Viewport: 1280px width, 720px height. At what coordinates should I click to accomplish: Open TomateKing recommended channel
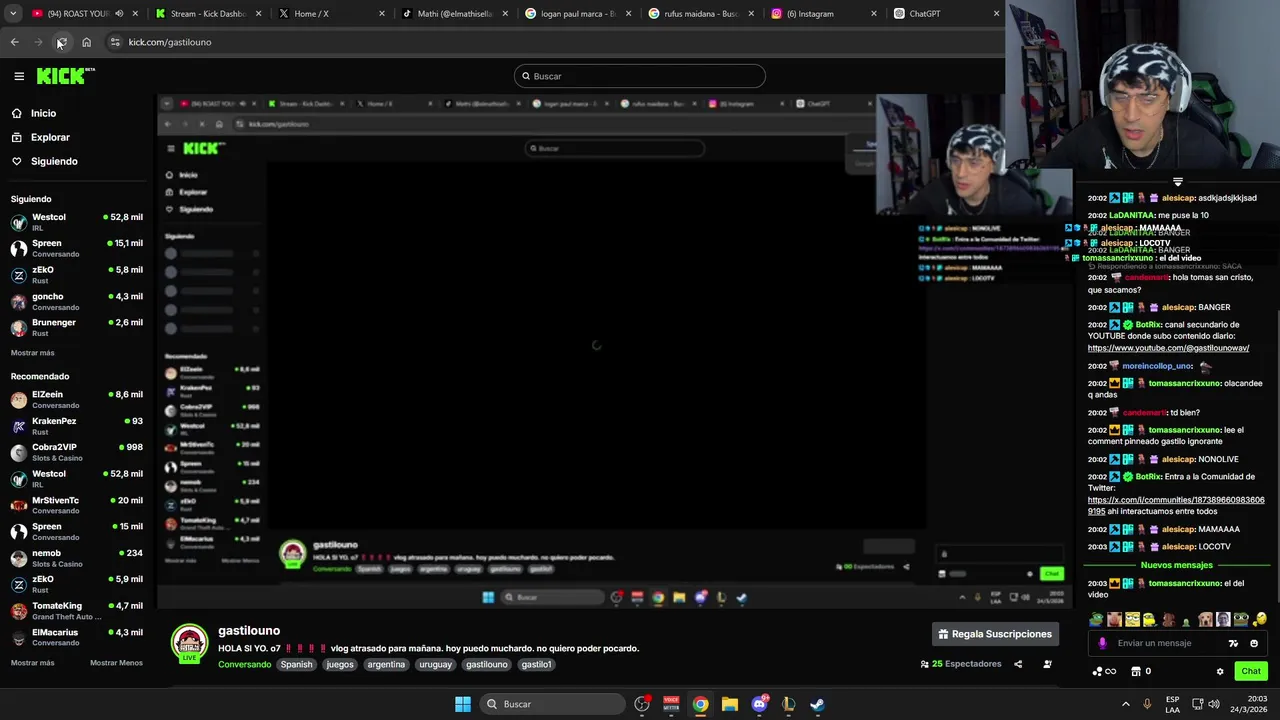(x=76, y=611)
